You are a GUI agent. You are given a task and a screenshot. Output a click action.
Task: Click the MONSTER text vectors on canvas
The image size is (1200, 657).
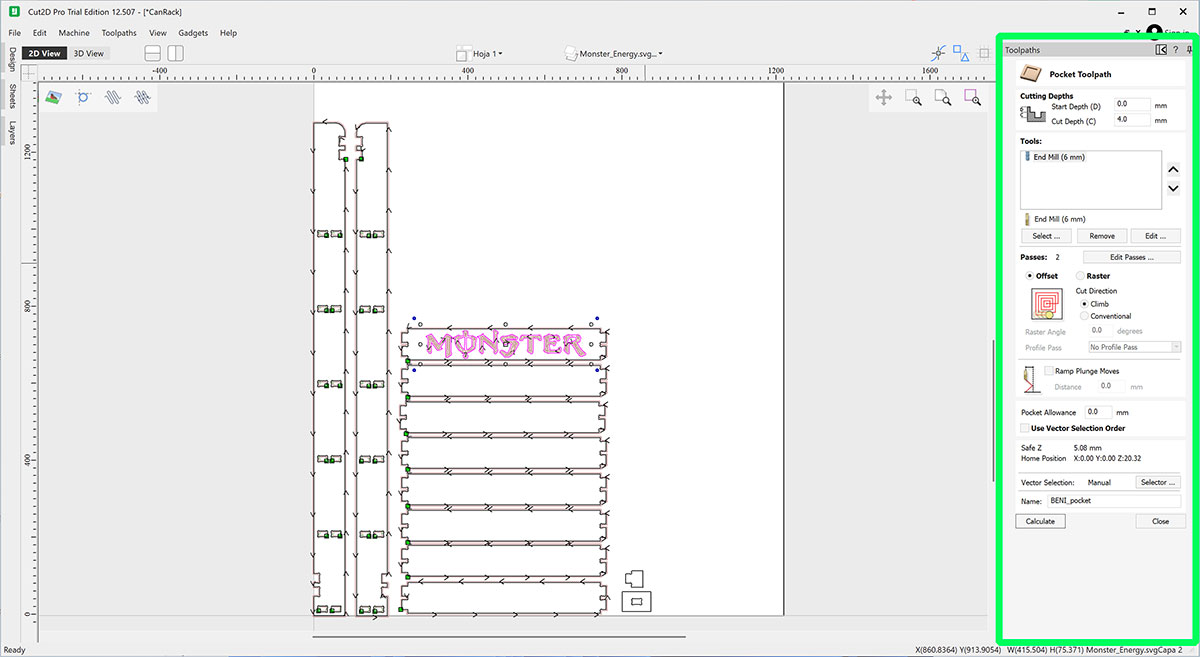point(505,345)
